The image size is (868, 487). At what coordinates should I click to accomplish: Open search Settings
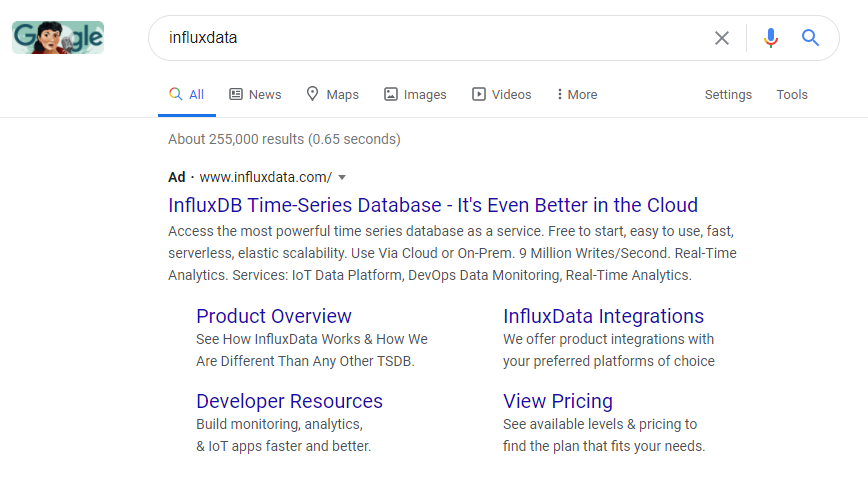coord(728,95)
